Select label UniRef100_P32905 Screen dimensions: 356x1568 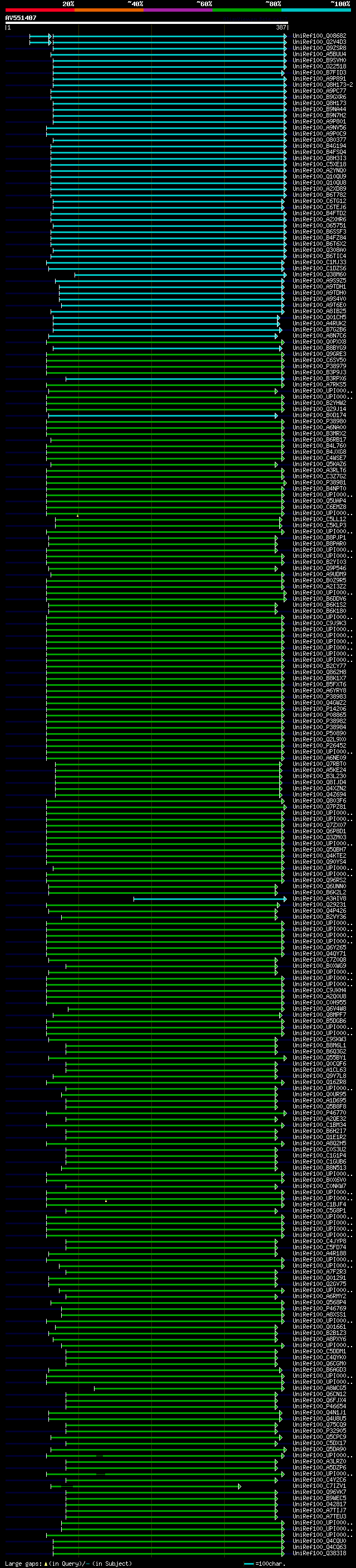pyautogui.click(x=319, y=1431)
